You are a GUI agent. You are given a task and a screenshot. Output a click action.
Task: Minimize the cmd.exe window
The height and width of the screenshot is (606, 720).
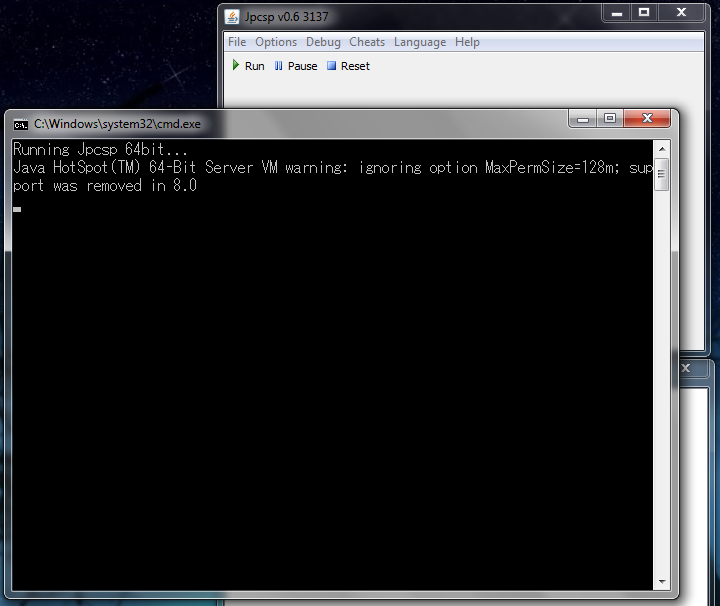[583, 118]
